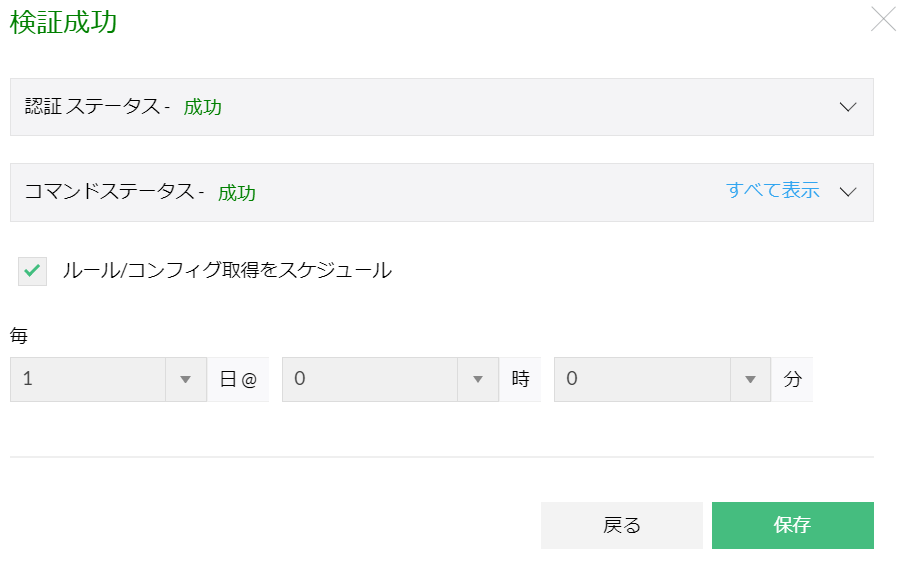Click the 検証成功 dialog title
This screenshot has height=566, width=910.
[x=64, y=24]
